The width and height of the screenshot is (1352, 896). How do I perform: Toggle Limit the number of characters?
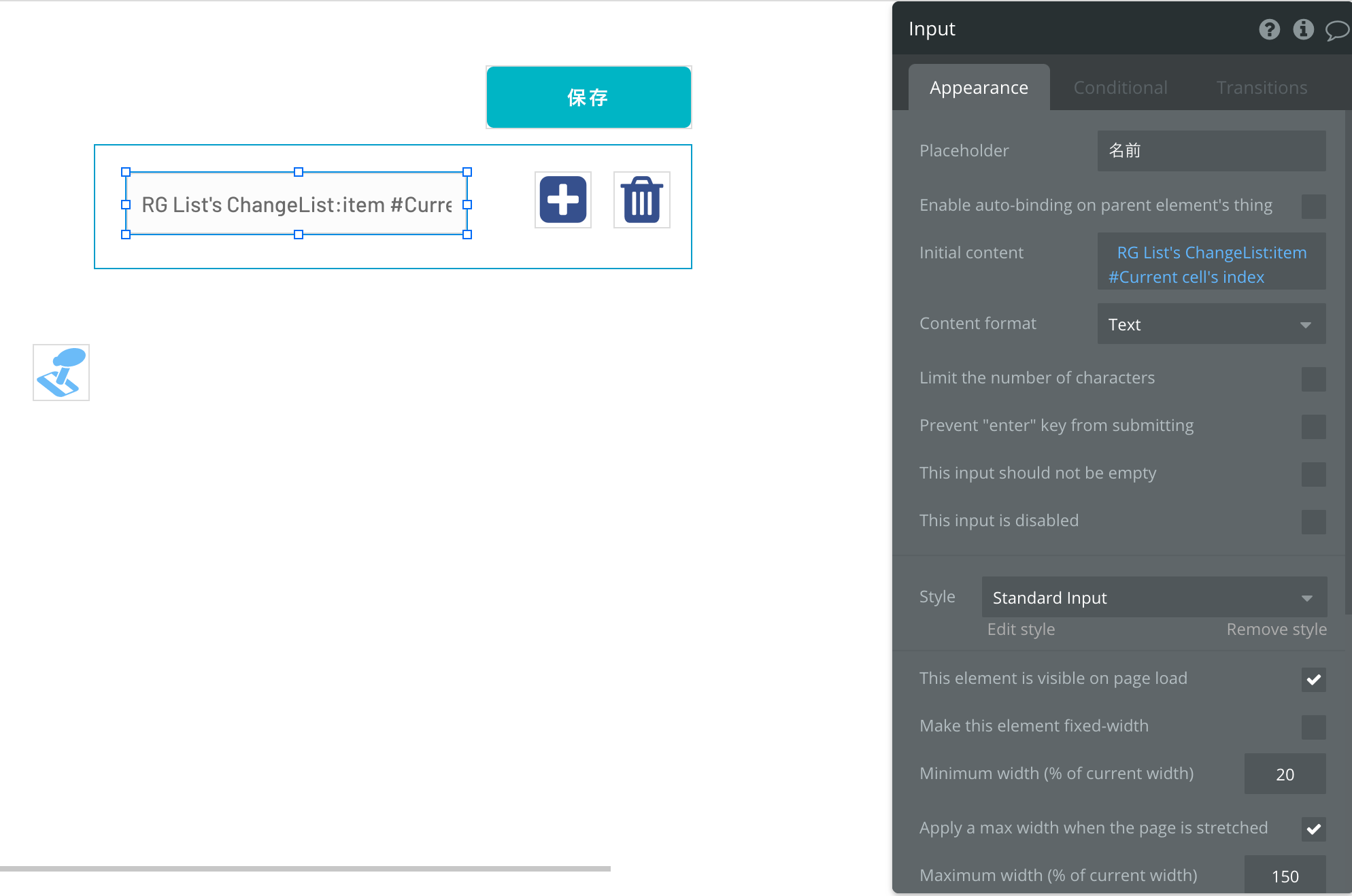tap(1313, 379)
